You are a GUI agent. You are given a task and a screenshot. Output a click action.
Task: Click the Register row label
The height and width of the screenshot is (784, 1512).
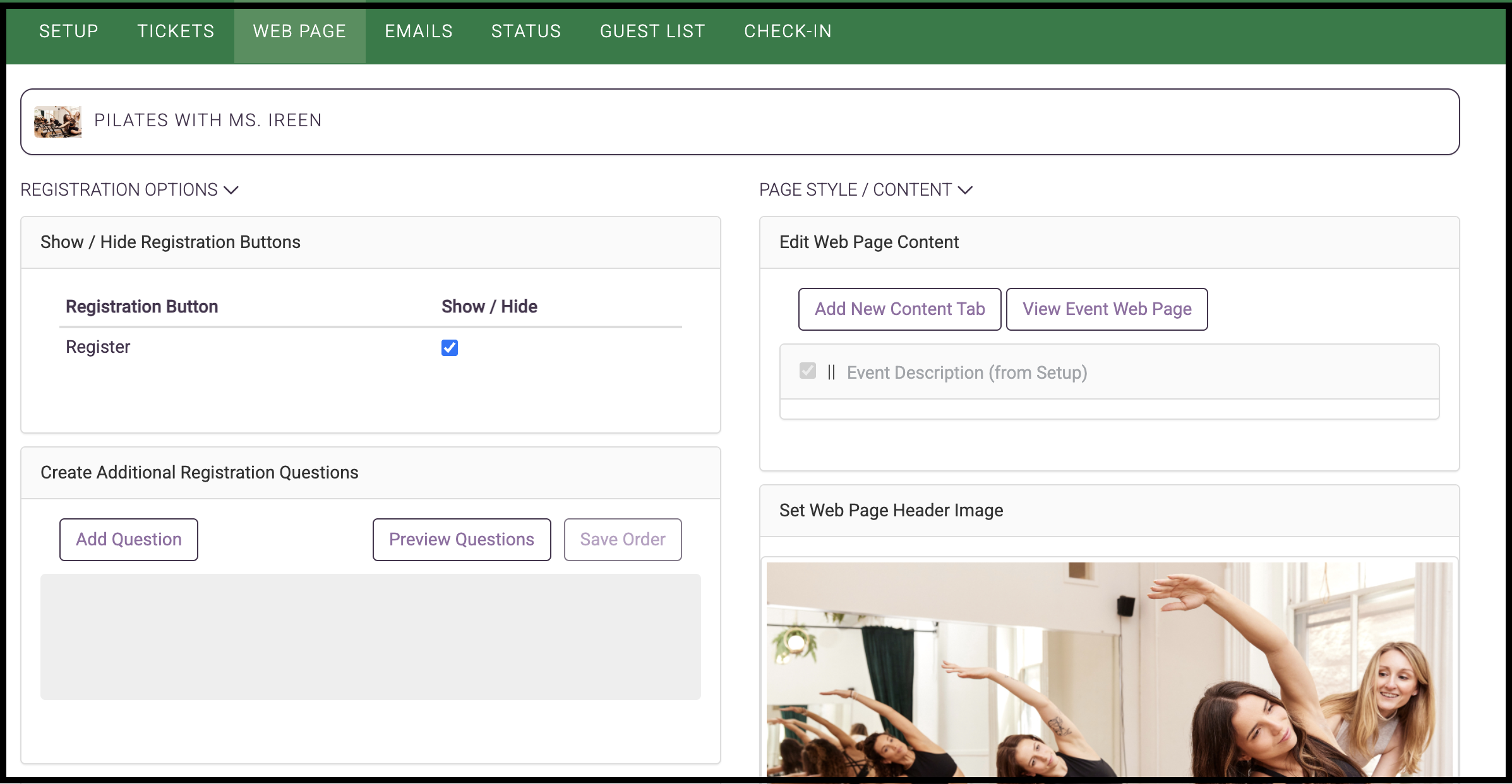point(98,347)
